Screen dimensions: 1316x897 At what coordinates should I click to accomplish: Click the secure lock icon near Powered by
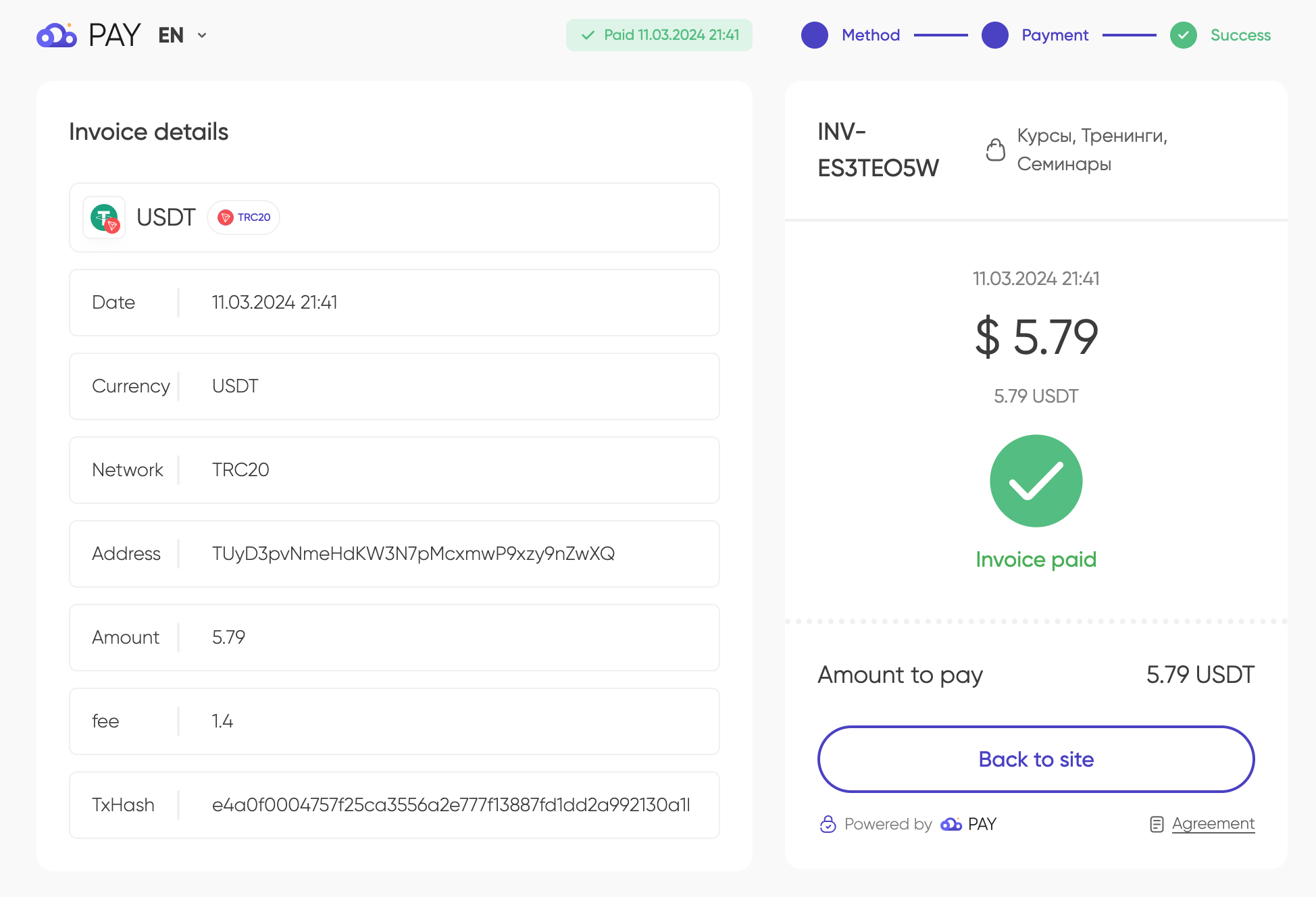[828, 824]
